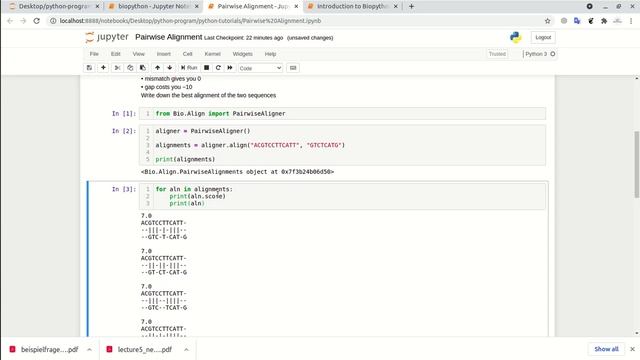The height and width of the screenshot is (360, 640).
Task: Cut selected cells with scissors icon
Action: 117,68
